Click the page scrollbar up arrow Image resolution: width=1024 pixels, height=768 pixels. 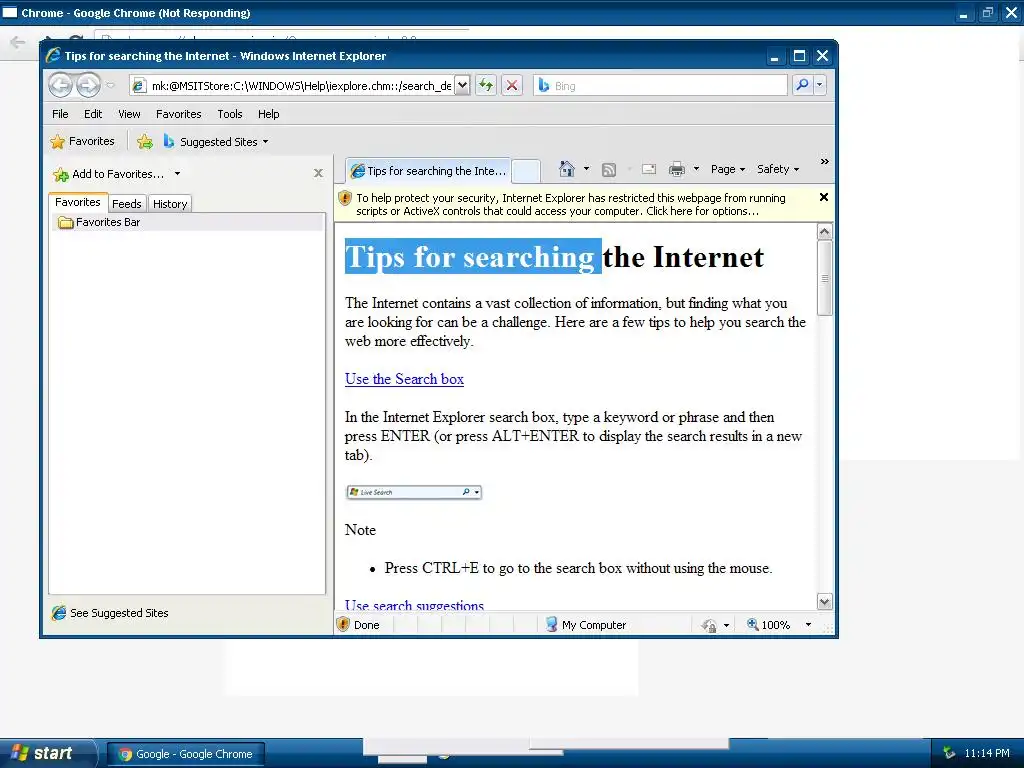tap(824, 232)
